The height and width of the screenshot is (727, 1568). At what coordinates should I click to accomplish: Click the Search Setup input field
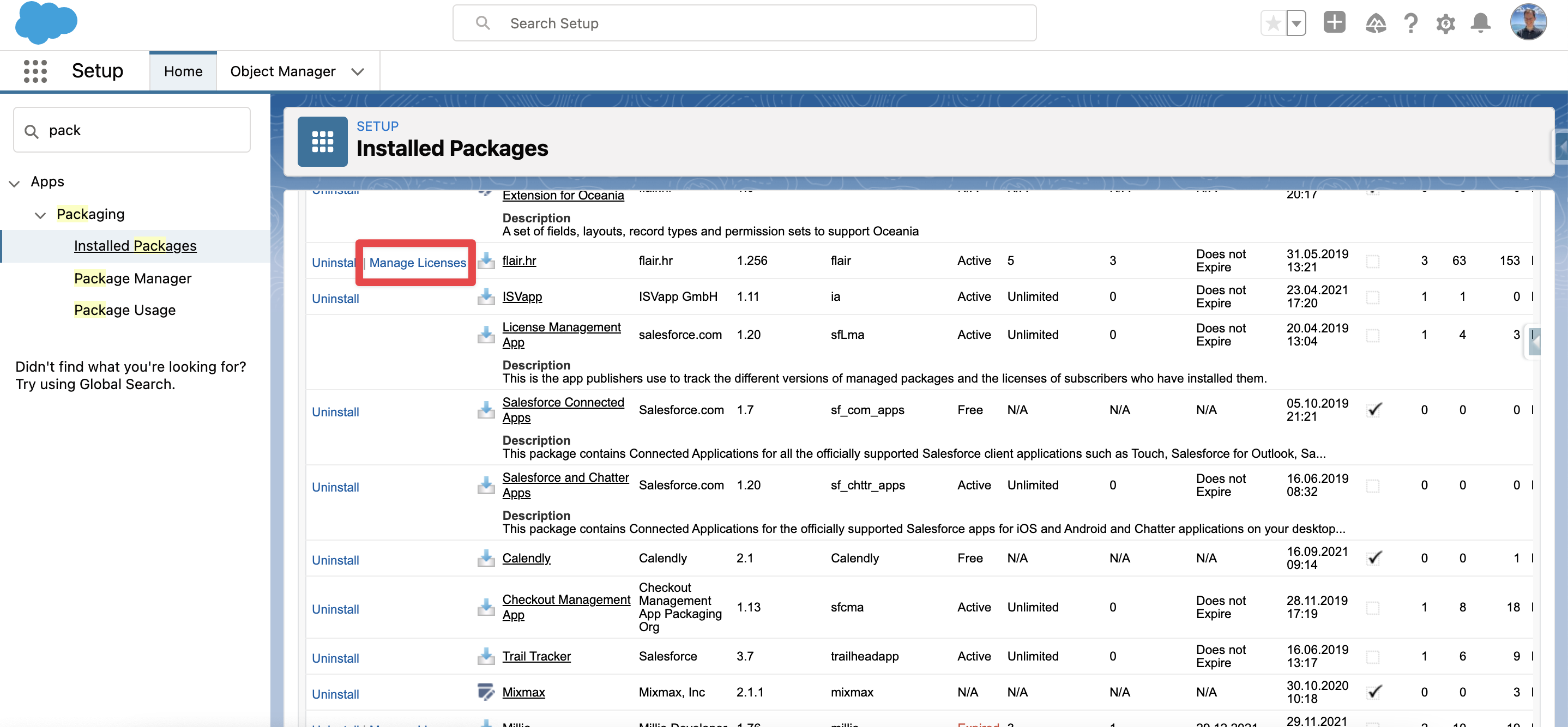[743, 24]
